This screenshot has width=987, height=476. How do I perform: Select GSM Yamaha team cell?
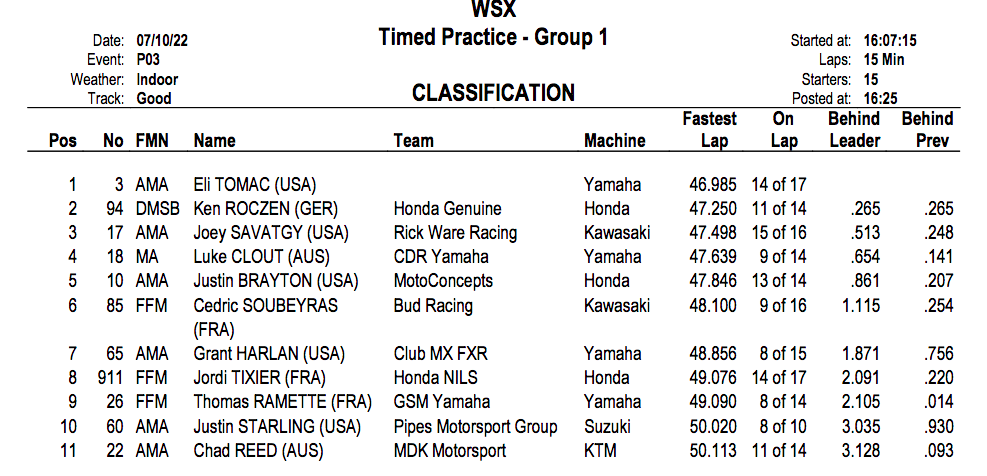(442, 402)
